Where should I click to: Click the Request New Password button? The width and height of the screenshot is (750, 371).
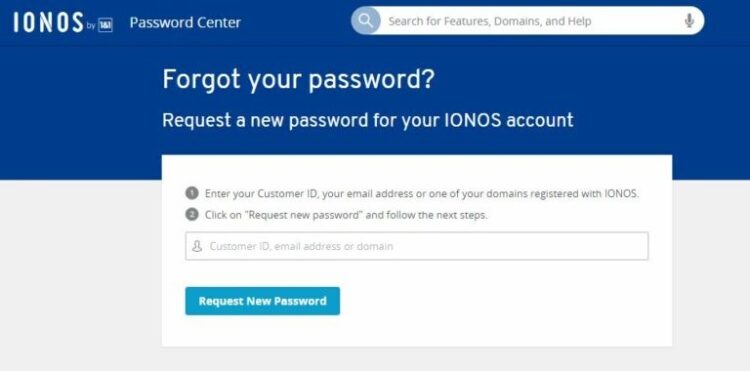pyautogui.click(x=263, y=301)
